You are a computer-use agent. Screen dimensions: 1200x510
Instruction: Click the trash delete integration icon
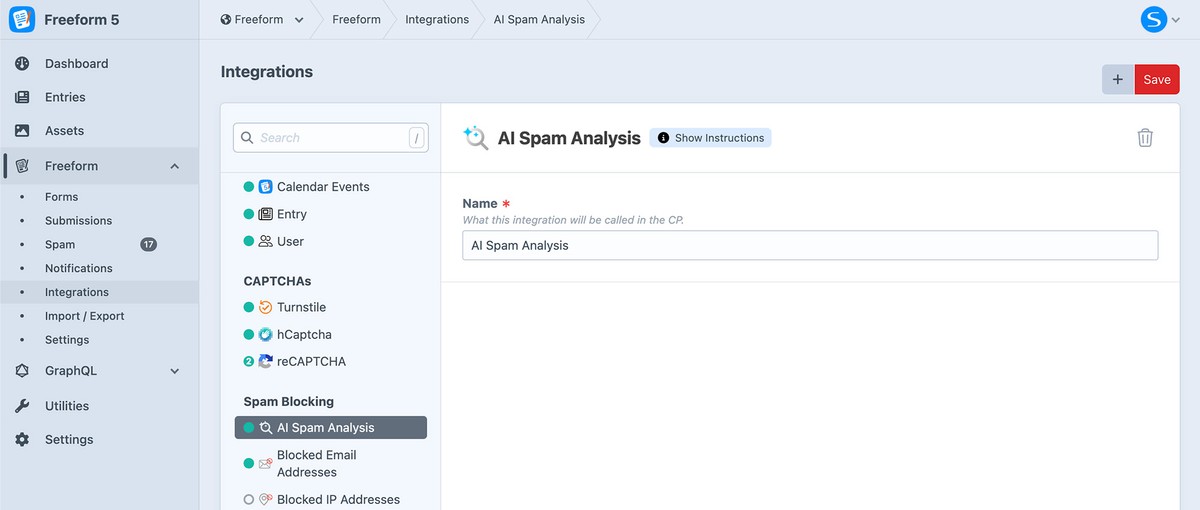coord(1145,138)
